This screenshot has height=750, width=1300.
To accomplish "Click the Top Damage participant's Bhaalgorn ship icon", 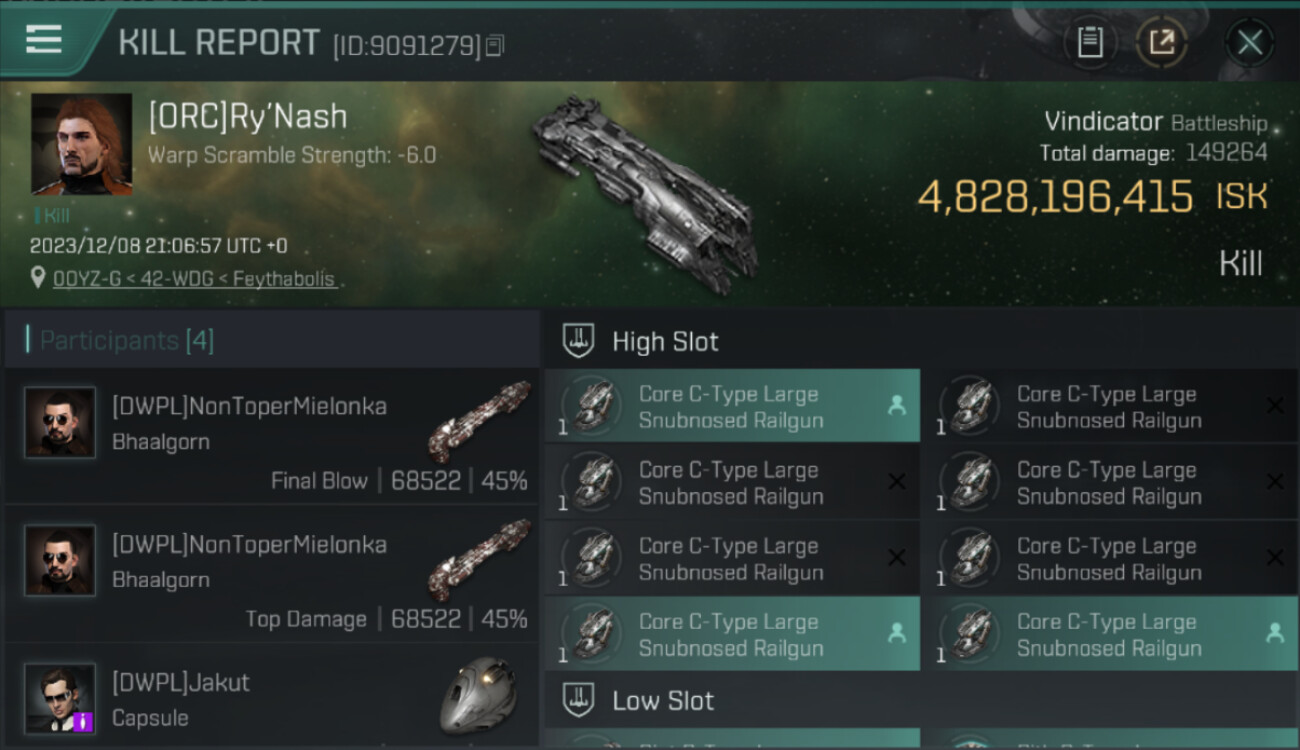I will pos(479,560).
